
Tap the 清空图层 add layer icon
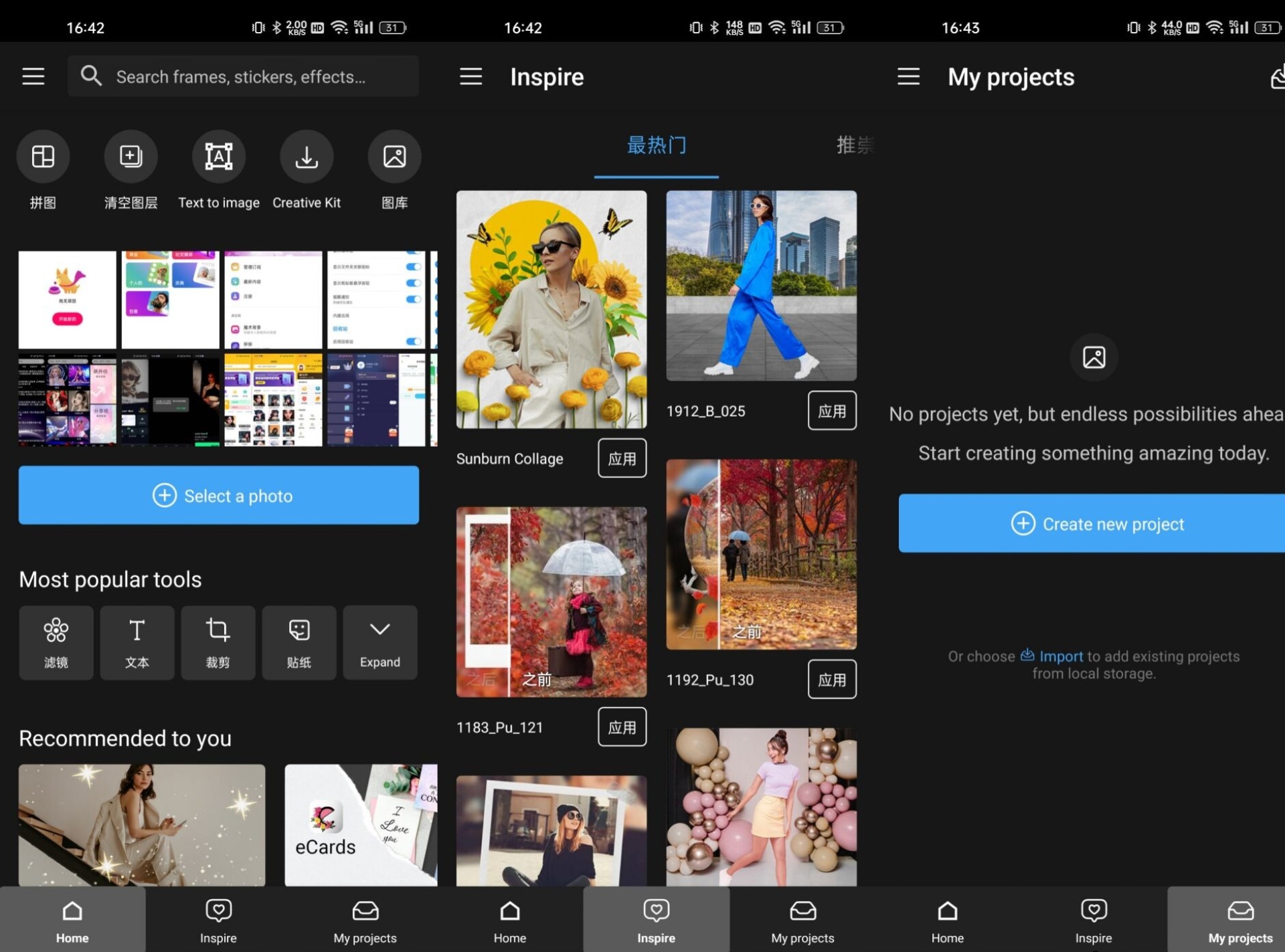[x=131, y=157]
